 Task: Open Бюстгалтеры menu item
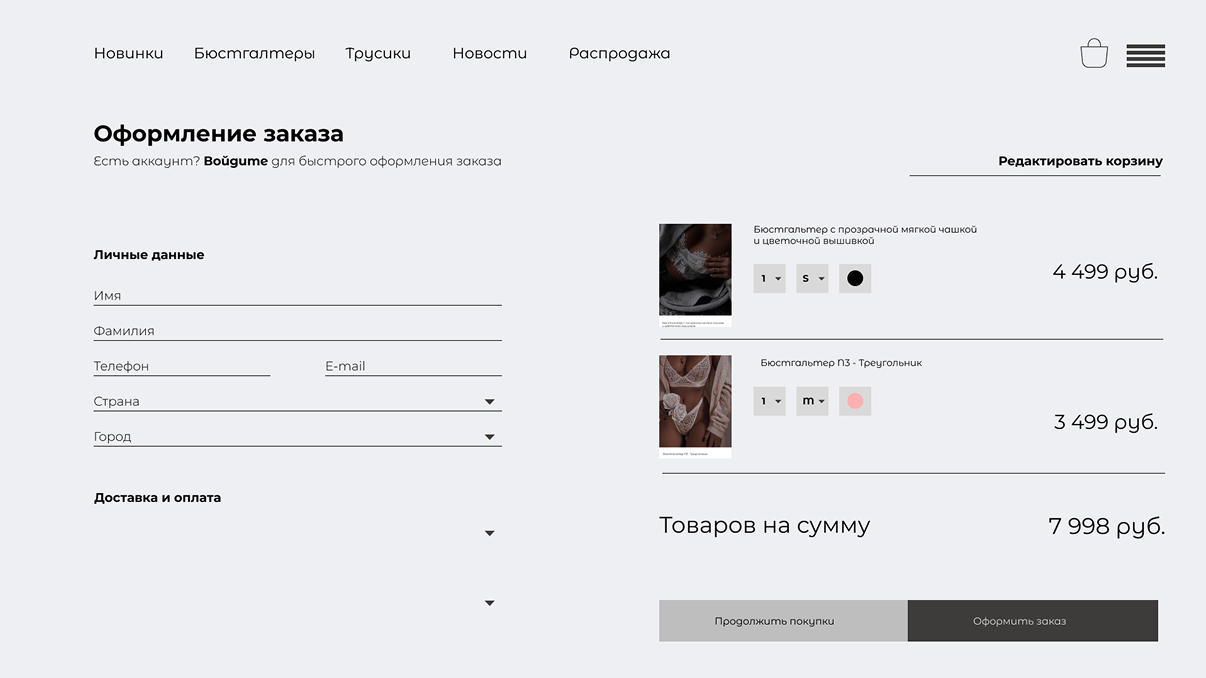click(x=254, y=53)
